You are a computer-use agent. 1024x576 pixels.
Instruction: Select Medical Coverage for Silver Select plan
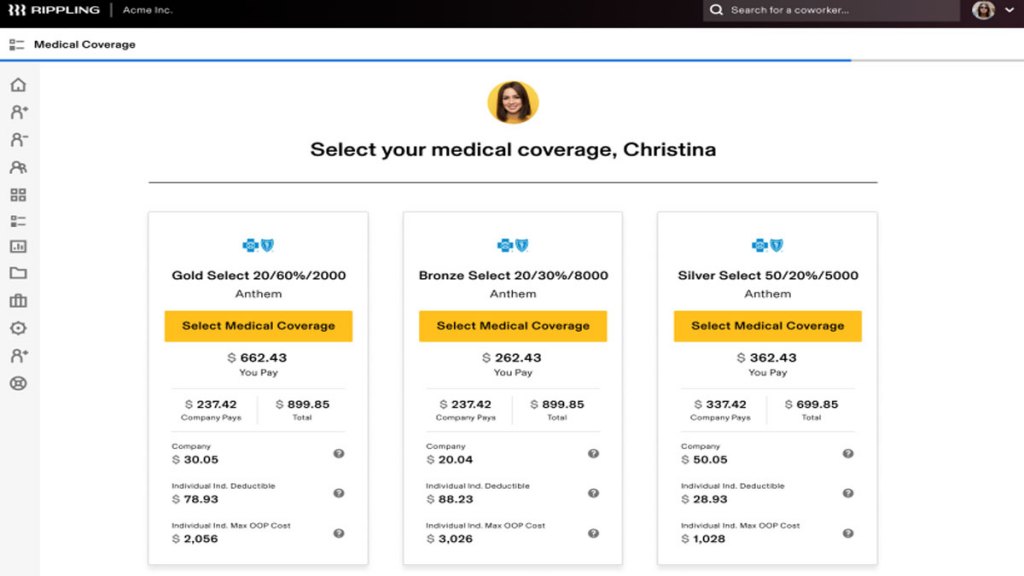pyautogui.click(x=767, y=326)
